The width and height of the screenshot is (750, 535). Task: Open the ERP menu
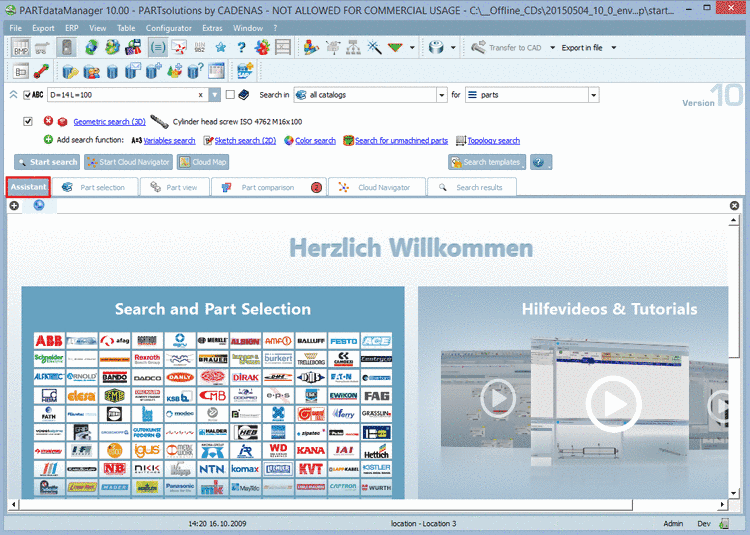(x=72, y=28)
